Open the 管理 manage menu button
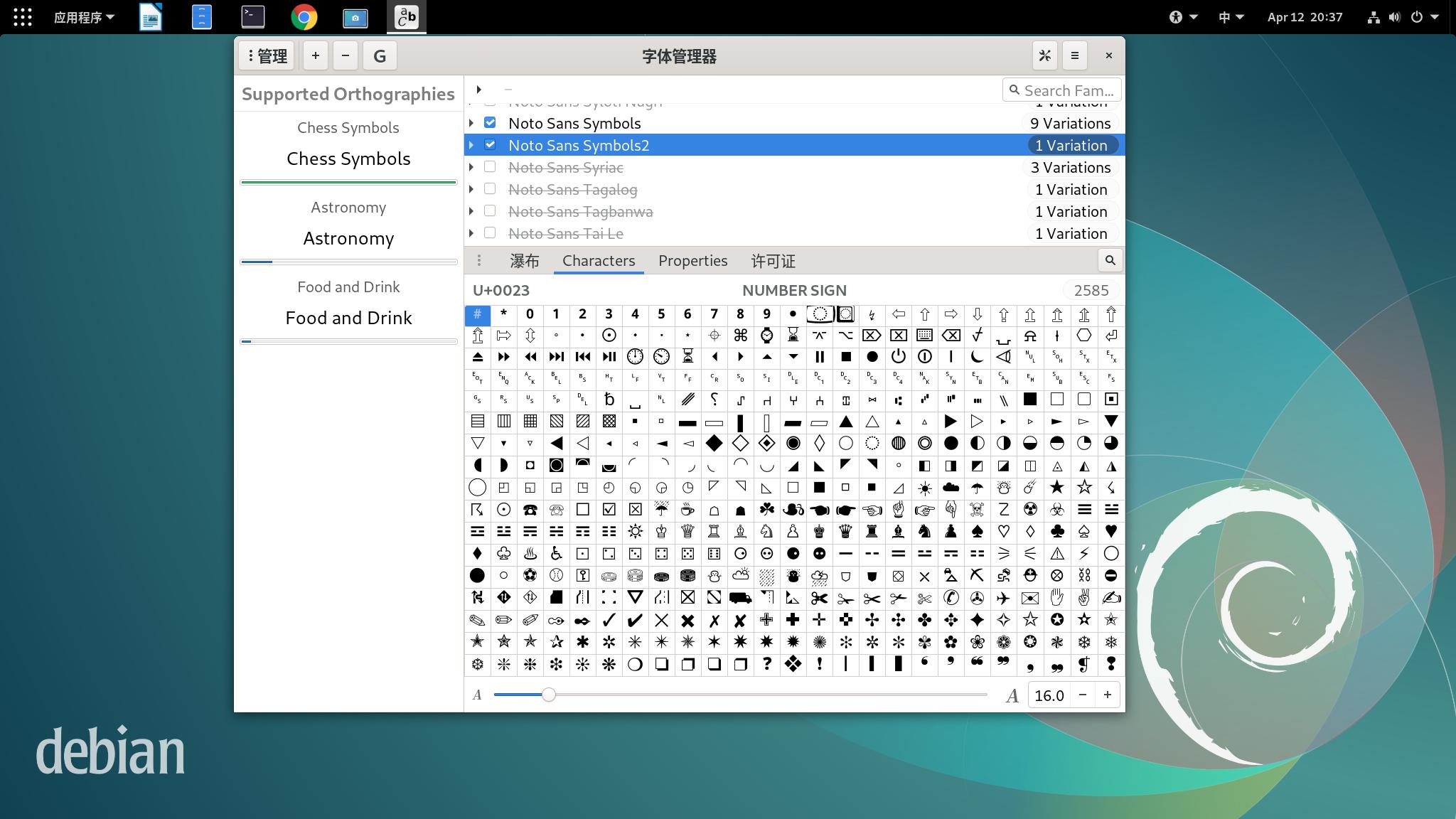 coord(267,55)
